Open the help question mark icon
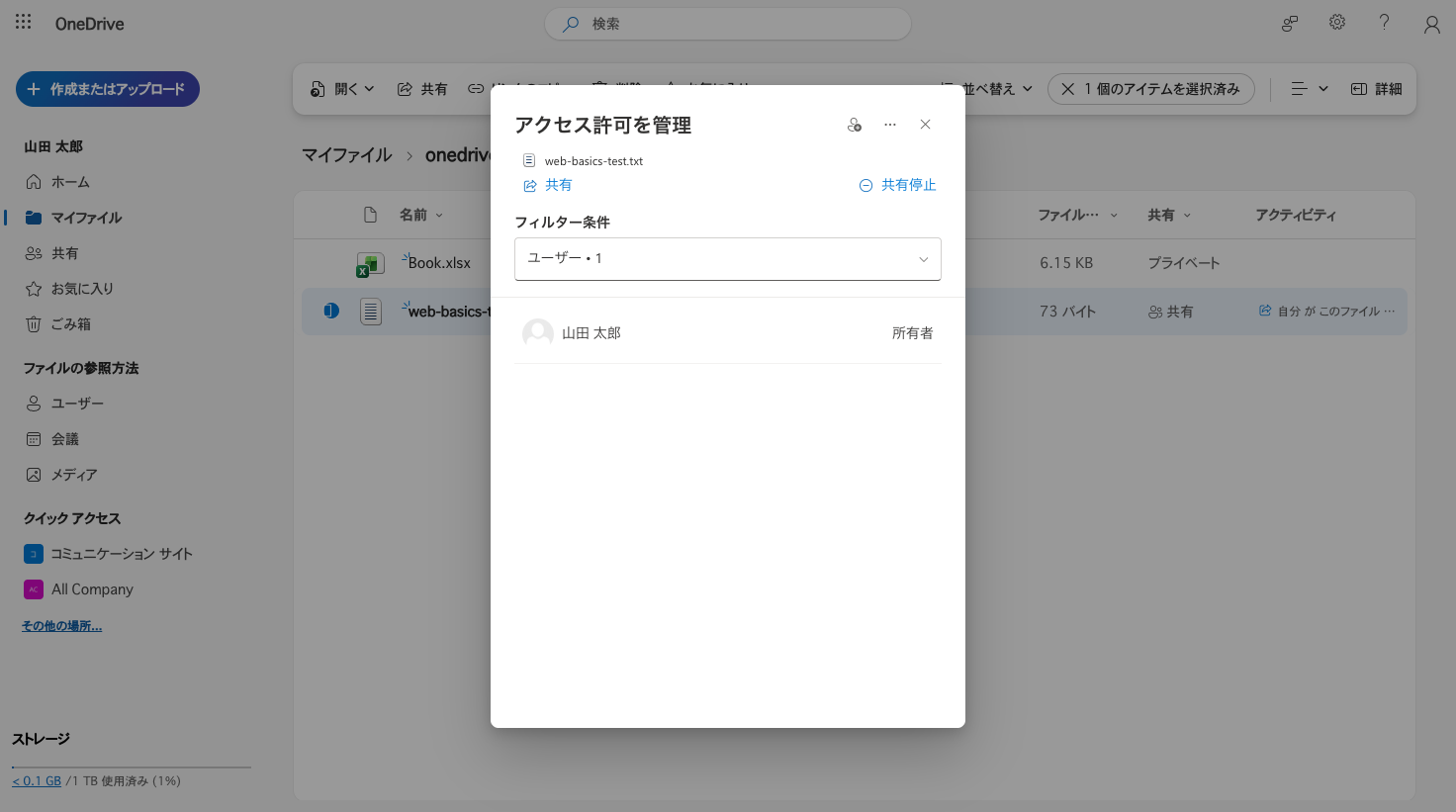Viewport: 1456px width, 812px height. tap(1384, 22)
